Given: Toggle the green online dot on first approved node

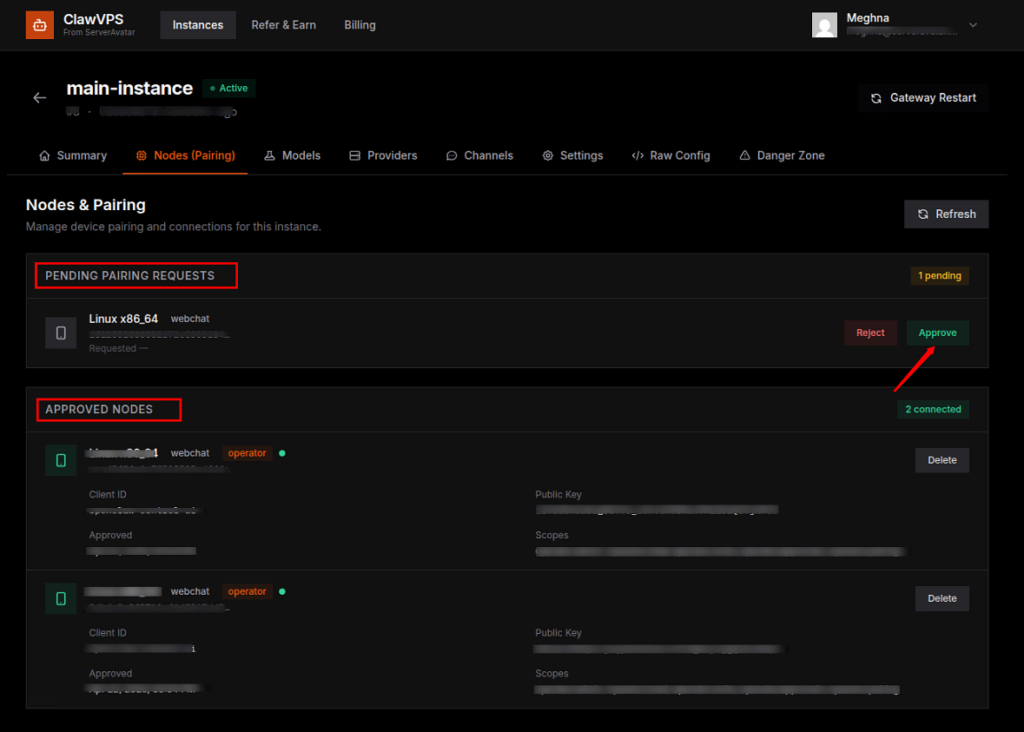Looking at the screenshot, I should (x=281, y=452).
